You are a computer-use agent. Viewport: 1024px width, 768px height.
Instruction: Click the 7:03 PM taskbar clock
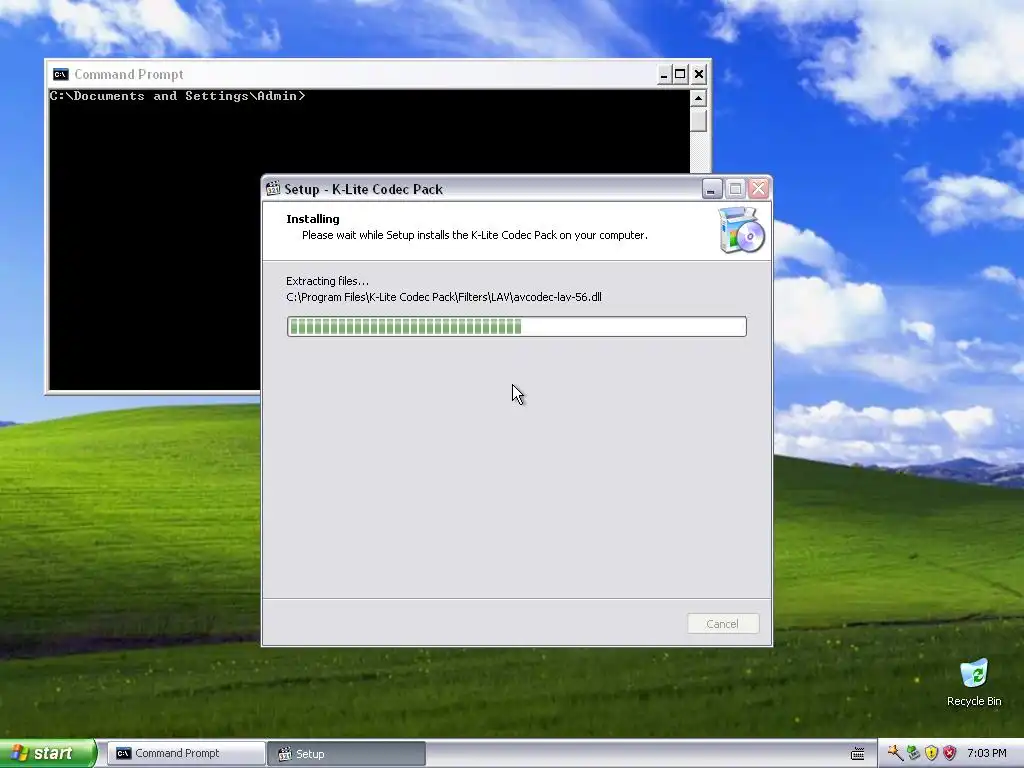[x=987, y=754]
